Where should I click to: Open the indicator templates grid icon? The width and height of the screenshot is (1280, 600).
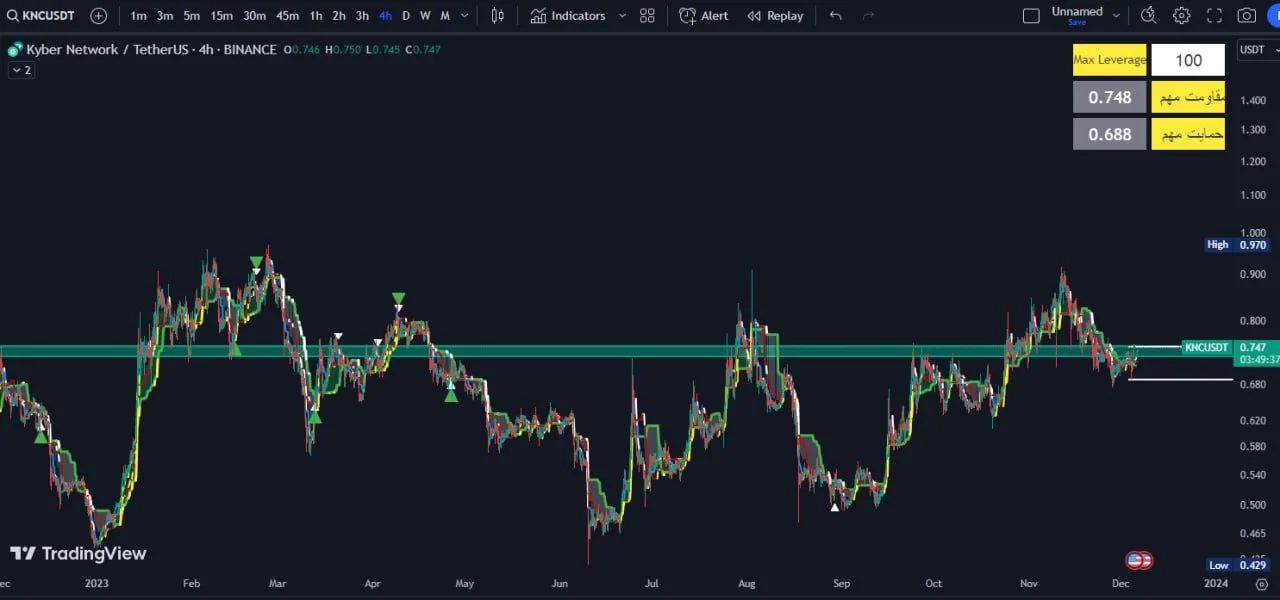click(x=647, y=16)
